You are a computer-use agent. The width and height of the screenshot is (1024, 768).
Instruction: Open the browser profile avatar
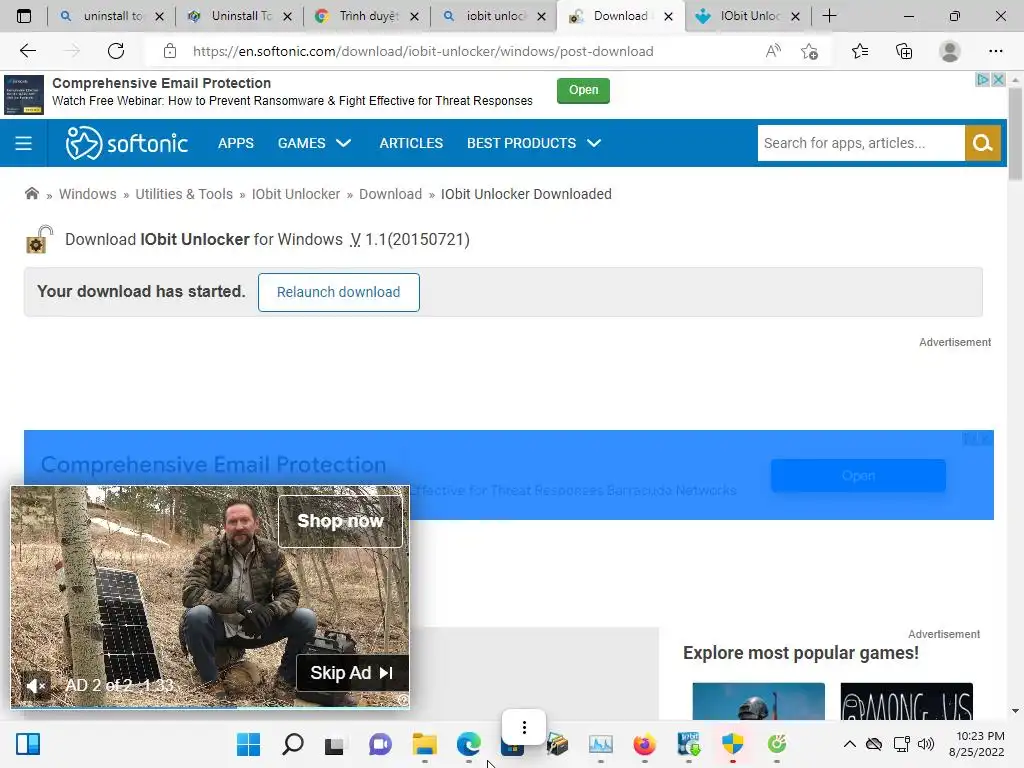click(950, 51)
